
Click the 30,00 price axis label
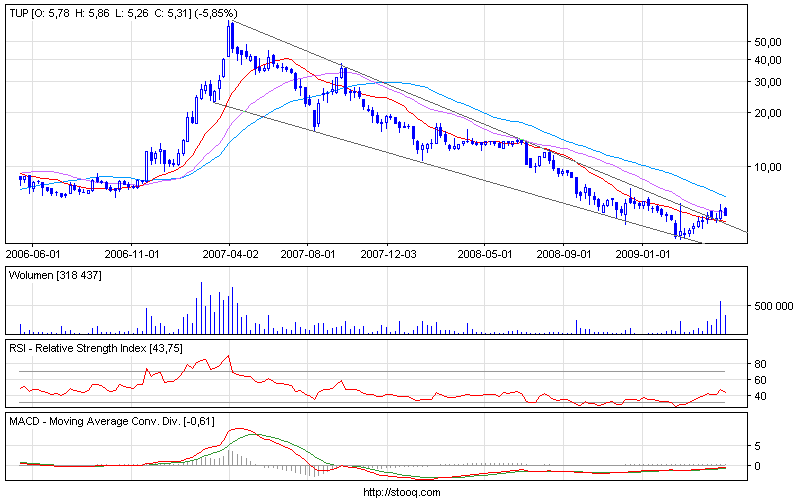pos(768,82)
